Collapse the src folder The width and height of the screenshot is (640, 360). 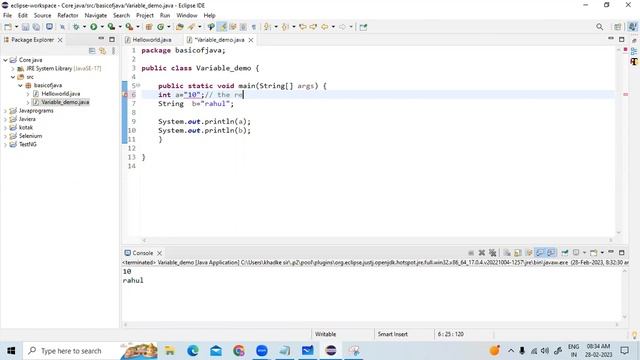pyautogui.click(x=13, y=77)
